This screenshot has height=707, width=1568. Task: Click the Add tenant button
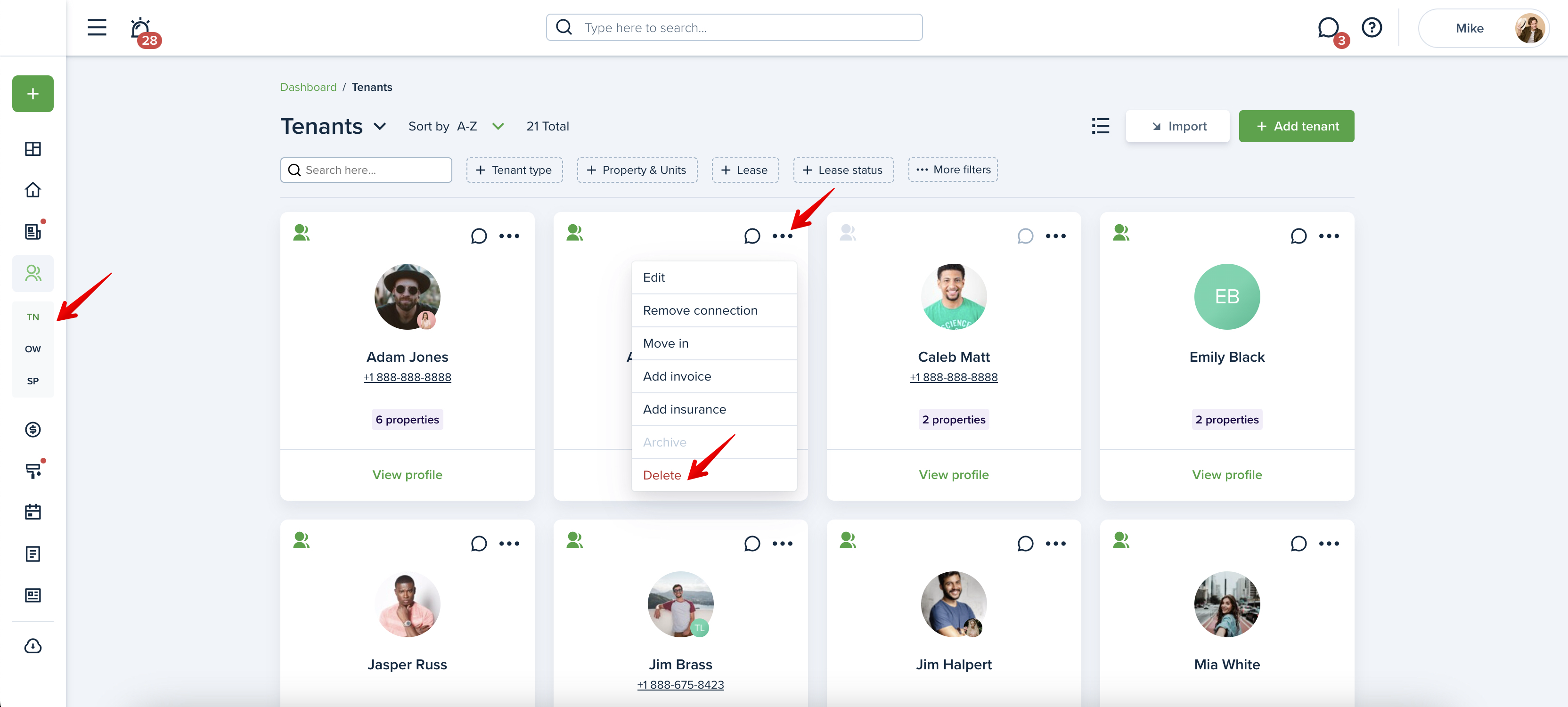[1296, 126]
